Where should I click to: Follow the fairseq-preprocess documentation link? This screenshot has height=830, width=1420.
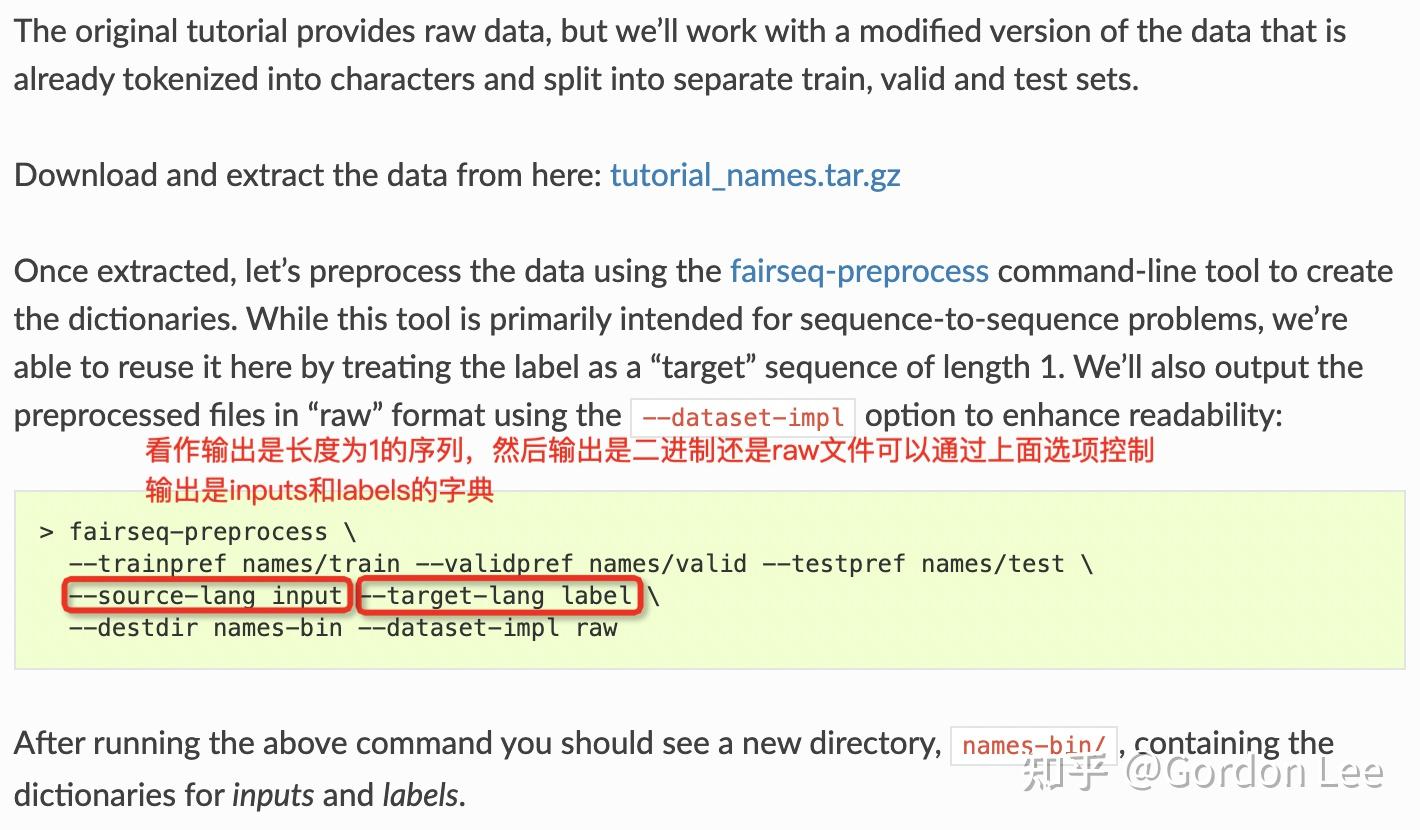click(x=859, y=271)
